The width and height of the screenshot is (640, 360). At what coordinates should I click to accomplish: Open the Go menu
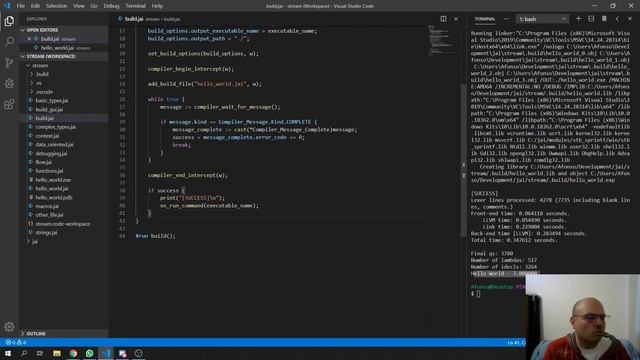[x=94, y=6]
